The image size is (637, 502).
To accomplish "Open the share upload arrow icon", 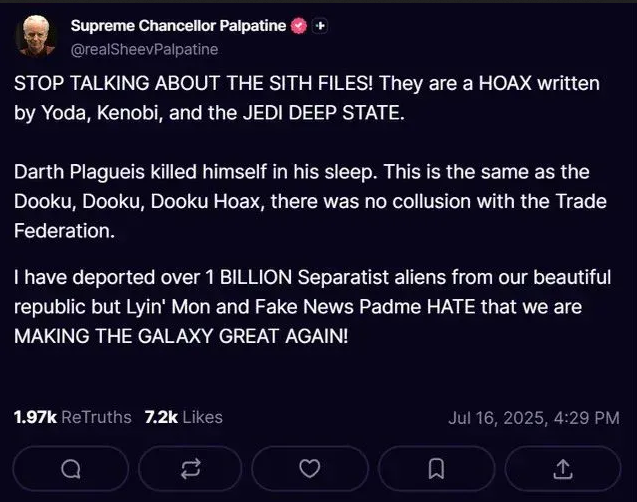I will pyautogui.click(x=563, y=469).
